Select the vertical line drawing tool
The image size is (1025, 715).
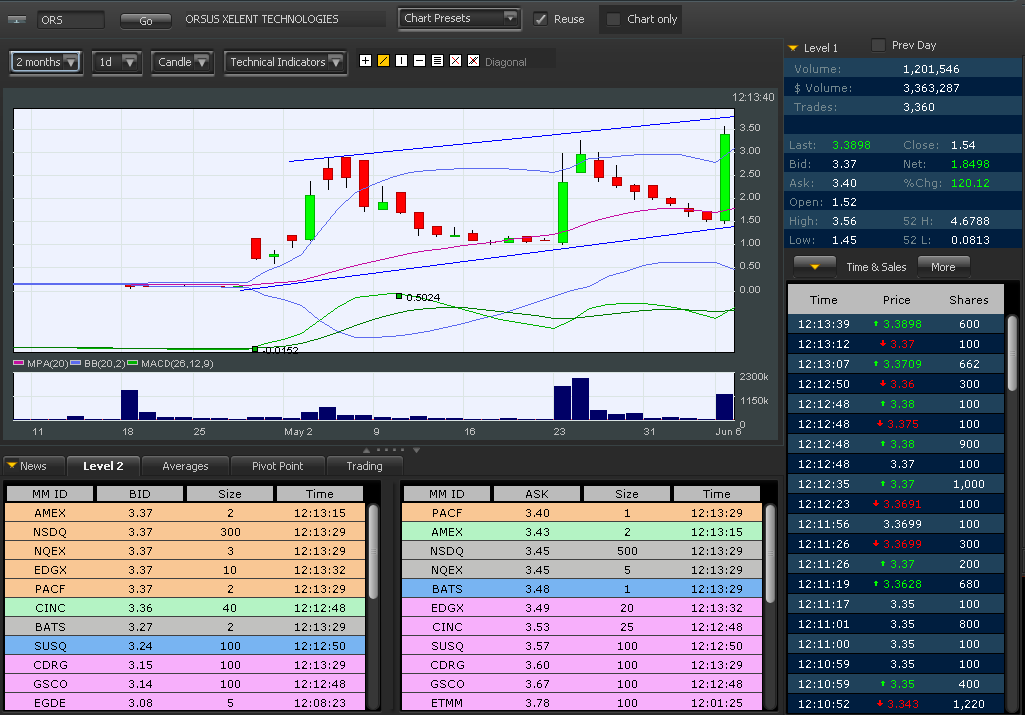coord(401,61)
